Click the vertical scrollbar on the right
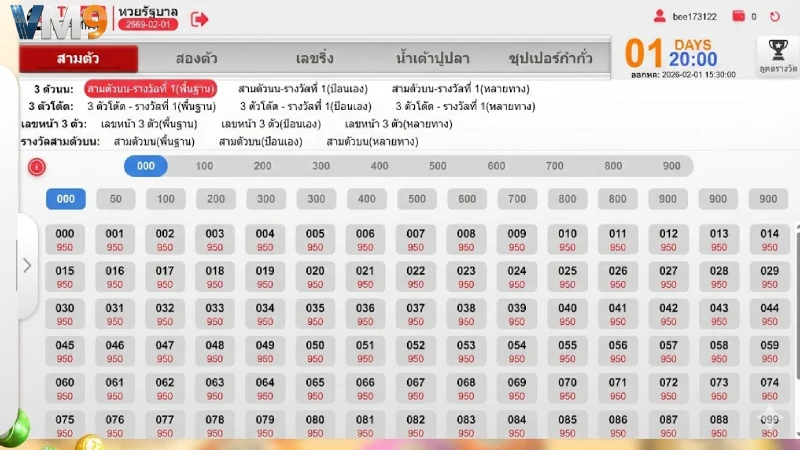800x450 pixels. point(797,306)
